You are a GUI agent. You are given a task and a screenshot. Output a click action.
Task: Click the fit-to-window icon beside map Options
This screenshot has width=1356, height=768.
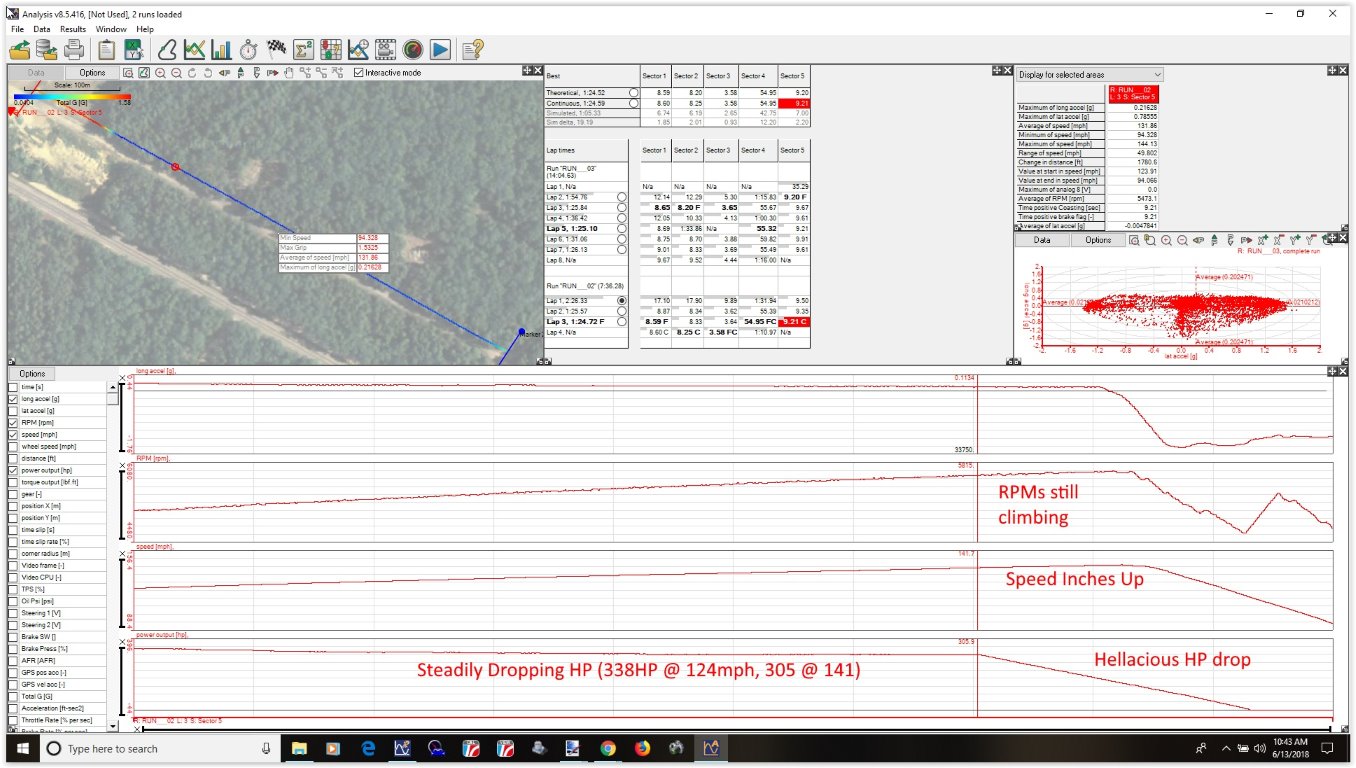[129, 73]
